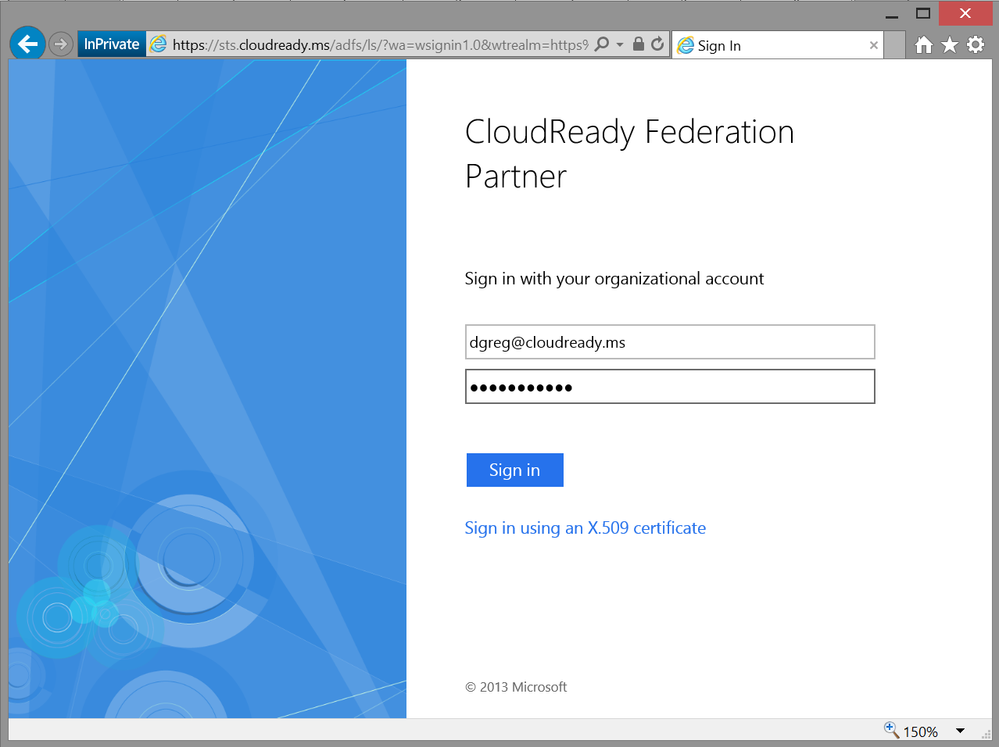Close the Sign In tab
999x747 pixels.
pyautogui.click(x=873, y=45)
